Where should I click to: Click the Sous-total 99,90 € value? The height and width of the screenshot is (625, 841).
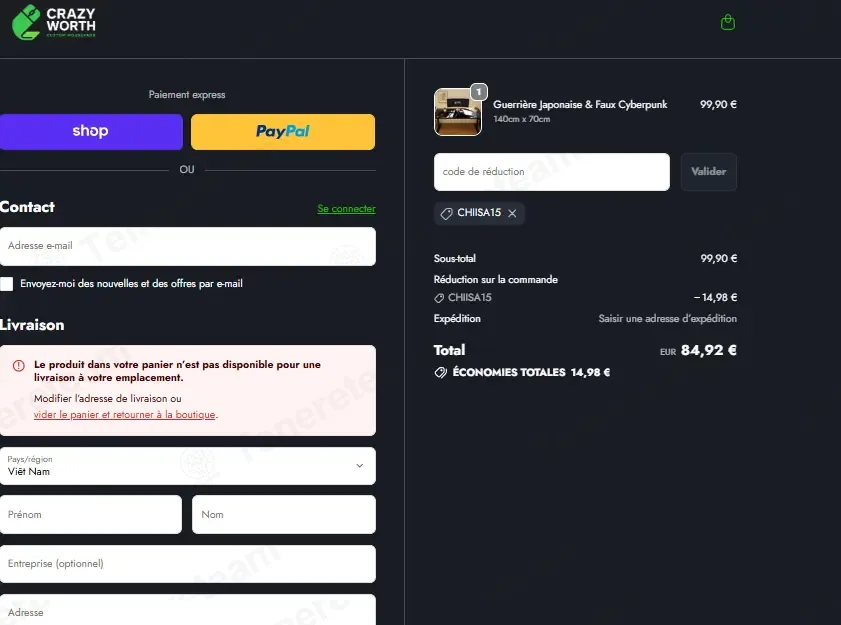tap(718, 259)
